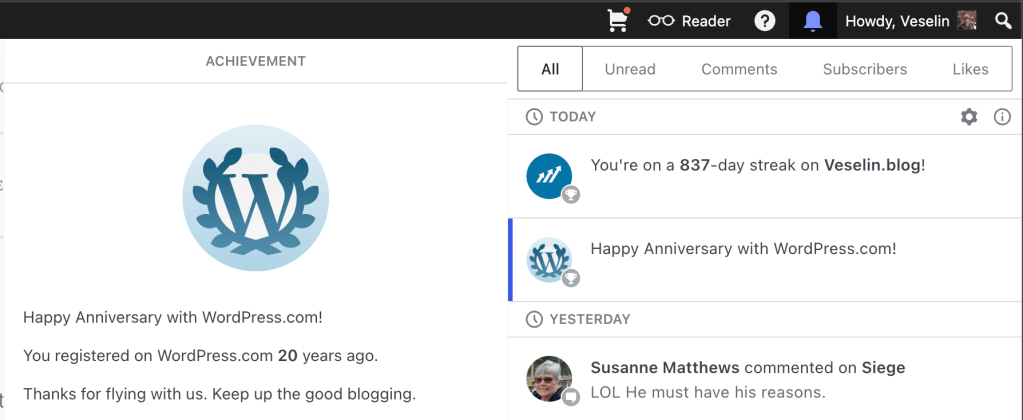Open the Reader glasses icon

point(661,21)
